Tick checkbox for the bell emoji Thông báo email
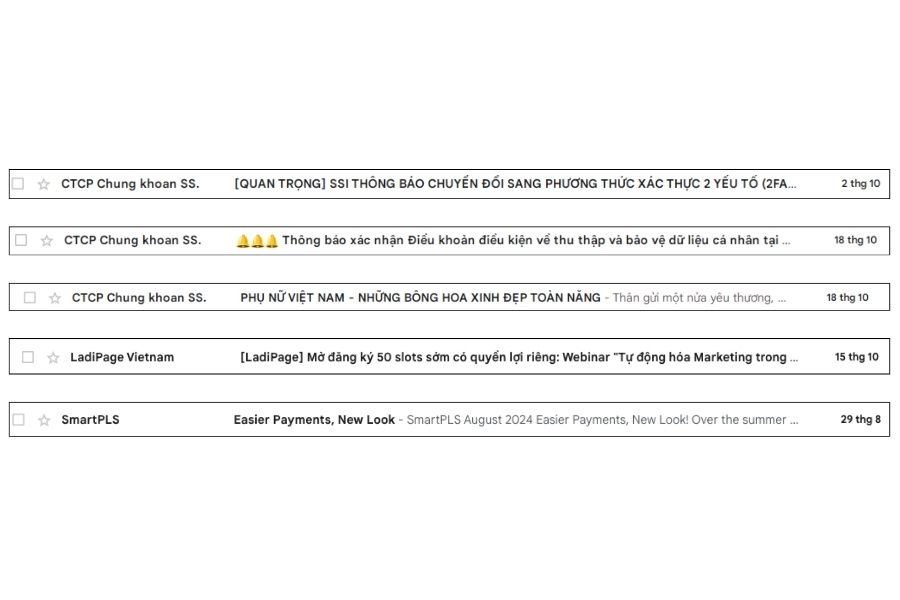900x600 pixels. click(x=21, y=240)
